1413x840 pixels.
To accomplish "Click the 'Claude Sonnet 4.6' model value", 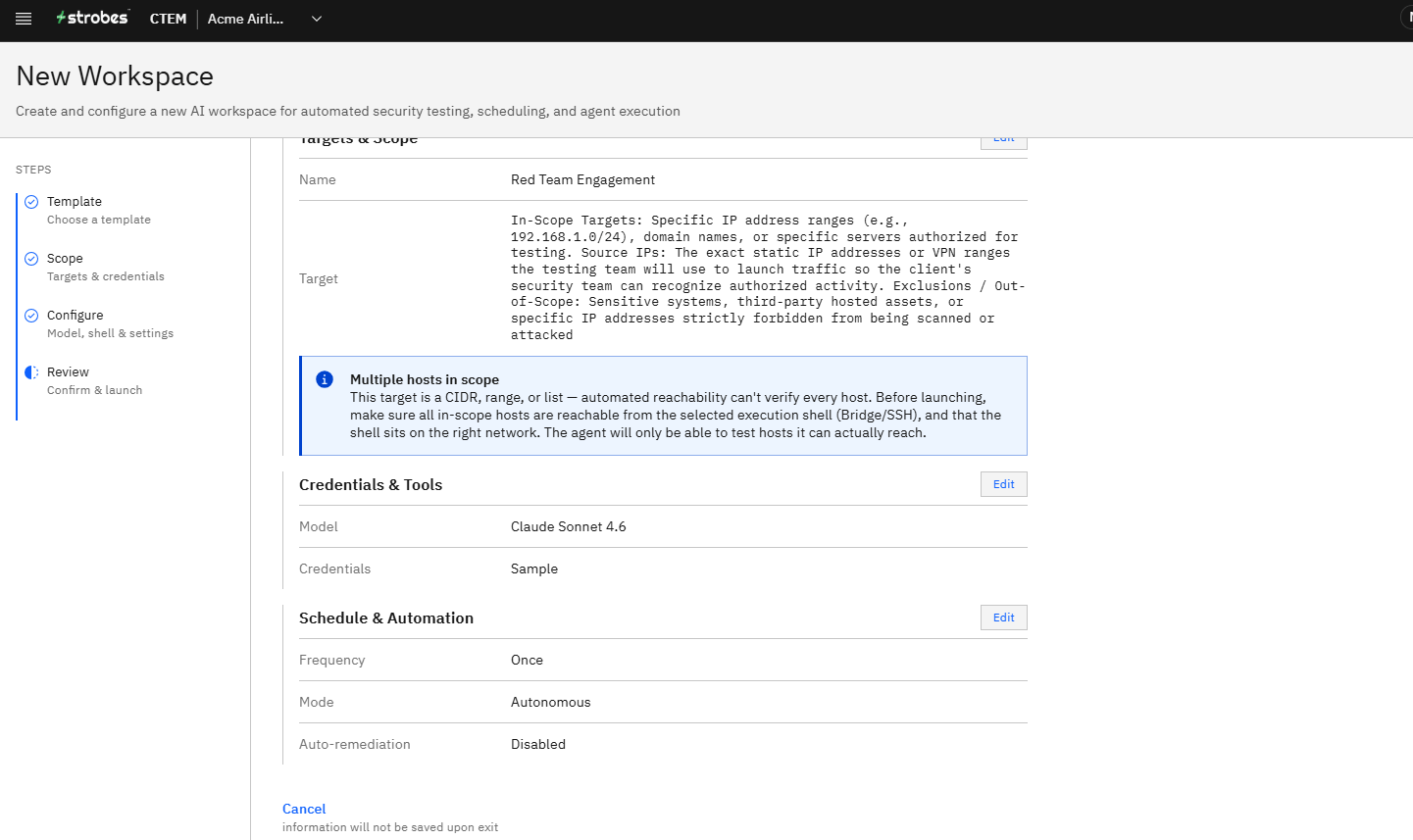I will point(568,526).
